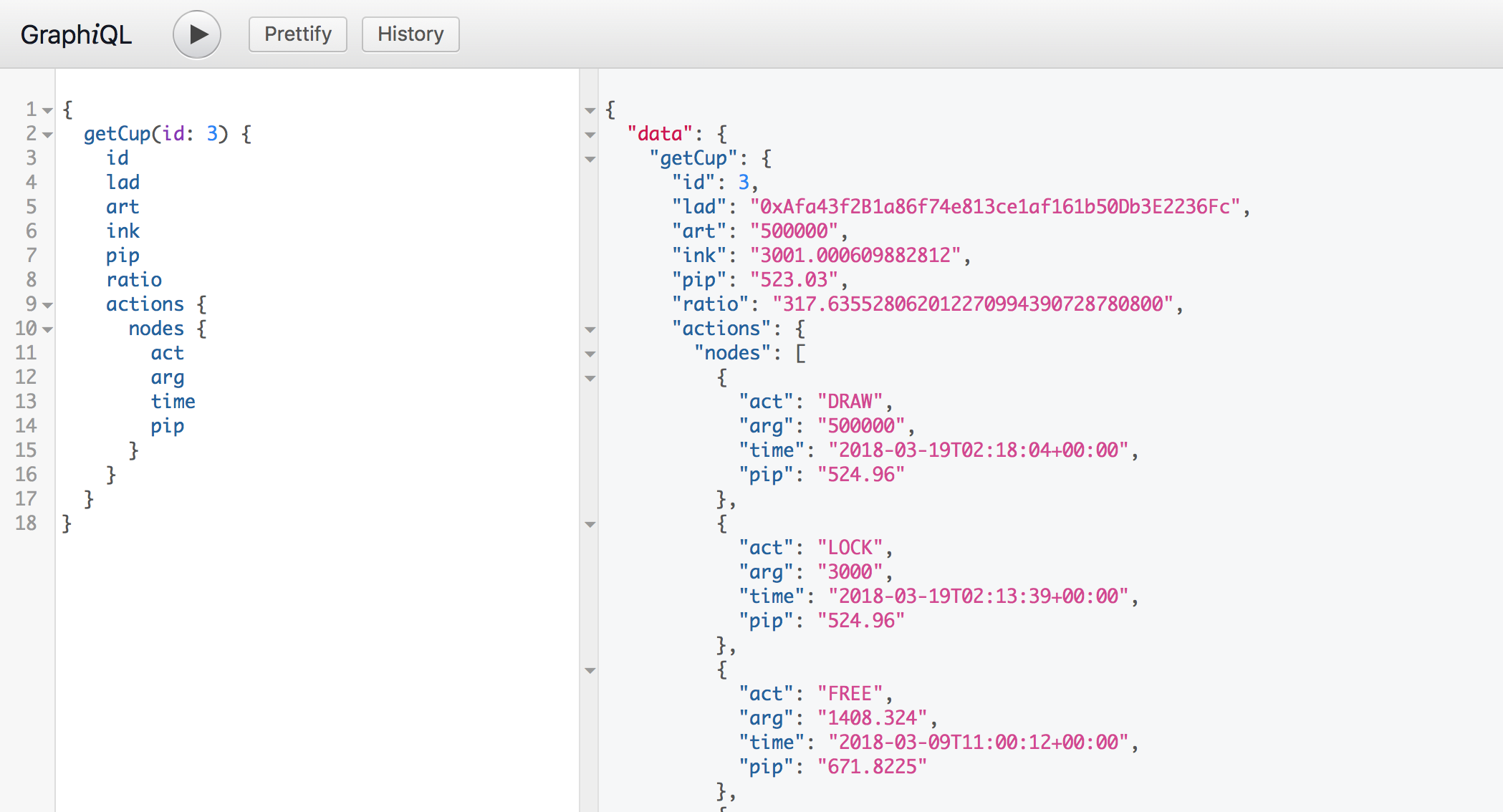Collapse the "data" object in results
The height and width of the screenshot is (812, 1503).
click(590, 135)
